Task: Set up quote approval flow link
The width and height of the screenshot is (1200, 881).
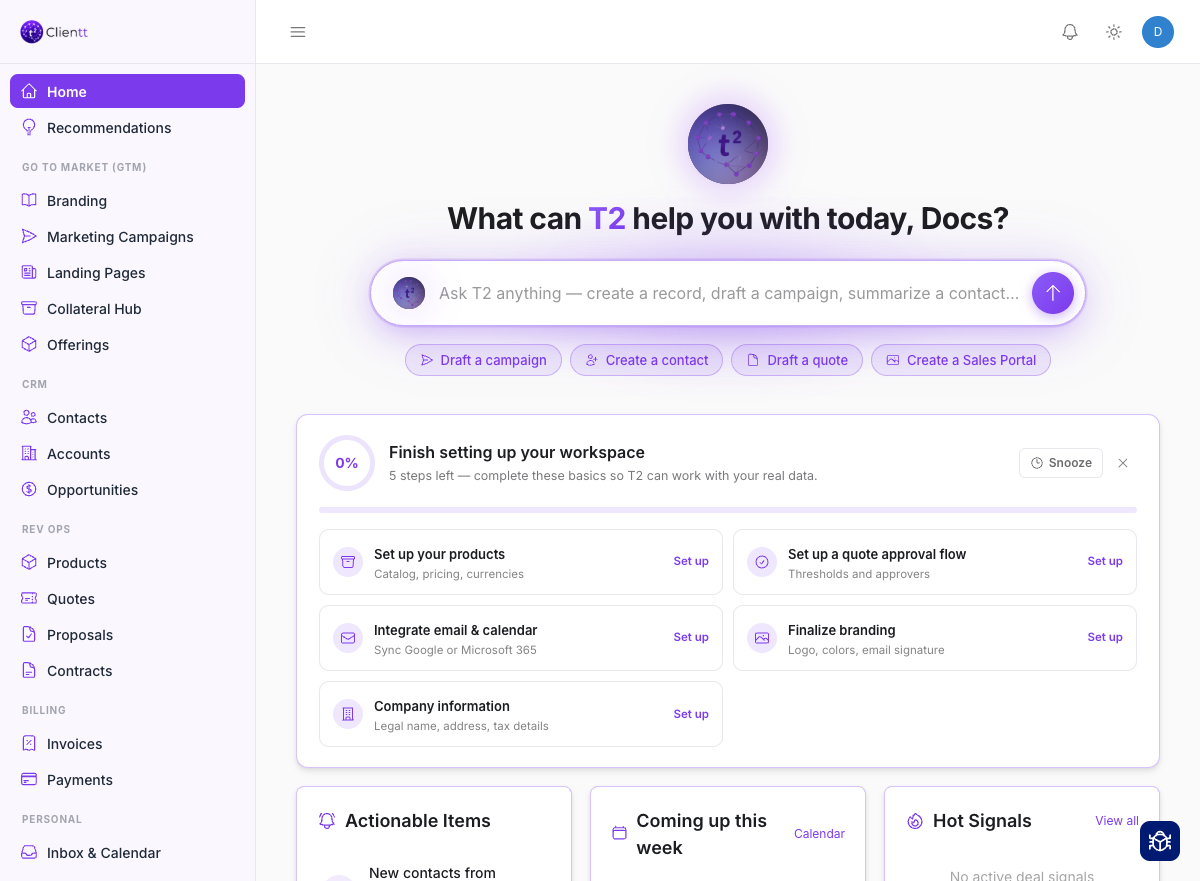Action: (x=1105, y=561)
